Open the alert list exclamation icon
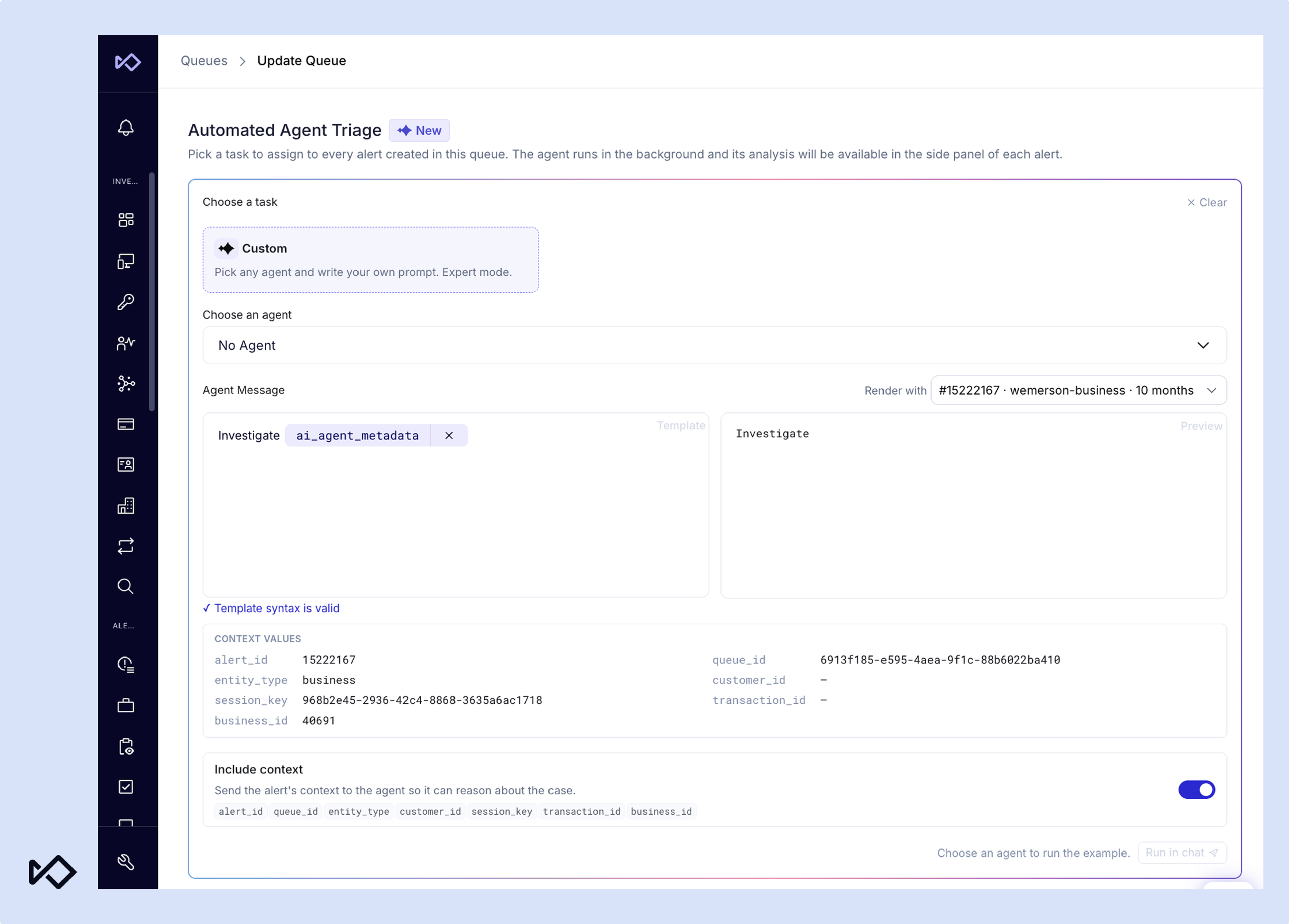The image size is (1289, 924). pyautogui.click(x=126, y=664)
